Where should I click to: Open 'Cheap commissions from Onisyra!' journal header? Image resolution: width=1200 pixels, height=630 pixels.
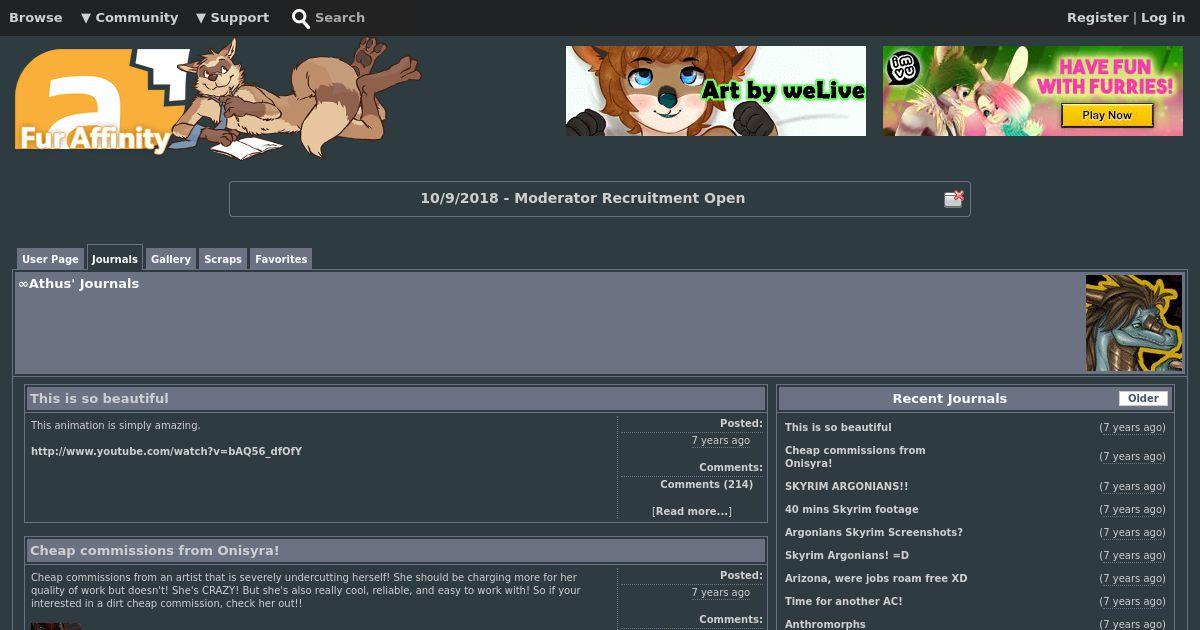155,550
